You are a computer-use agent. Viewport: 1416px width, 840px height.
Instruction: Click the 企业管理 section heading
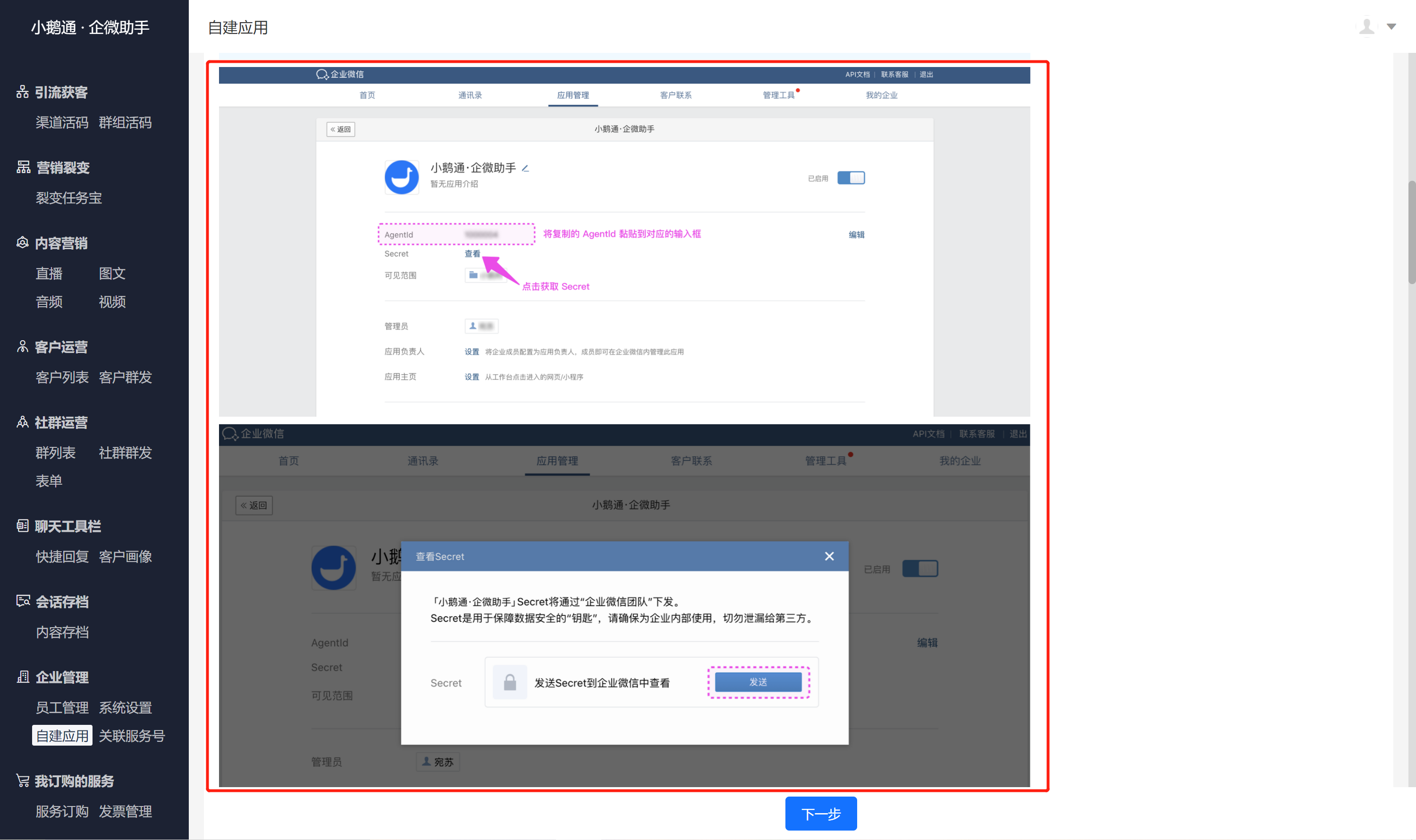(62, 677)
